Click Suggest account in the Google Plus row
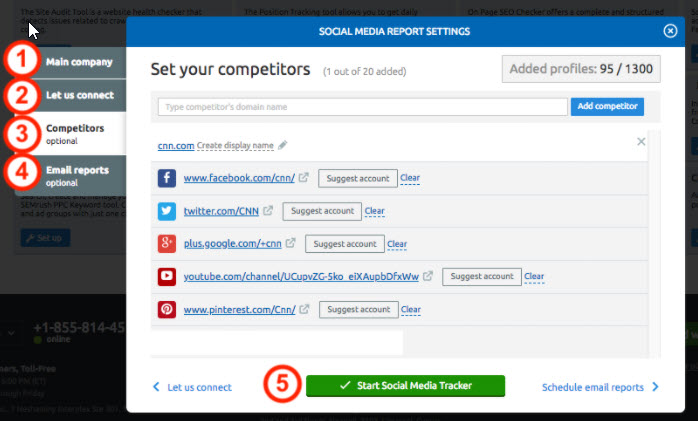This screenshot has width=698, height=421. 345,244
